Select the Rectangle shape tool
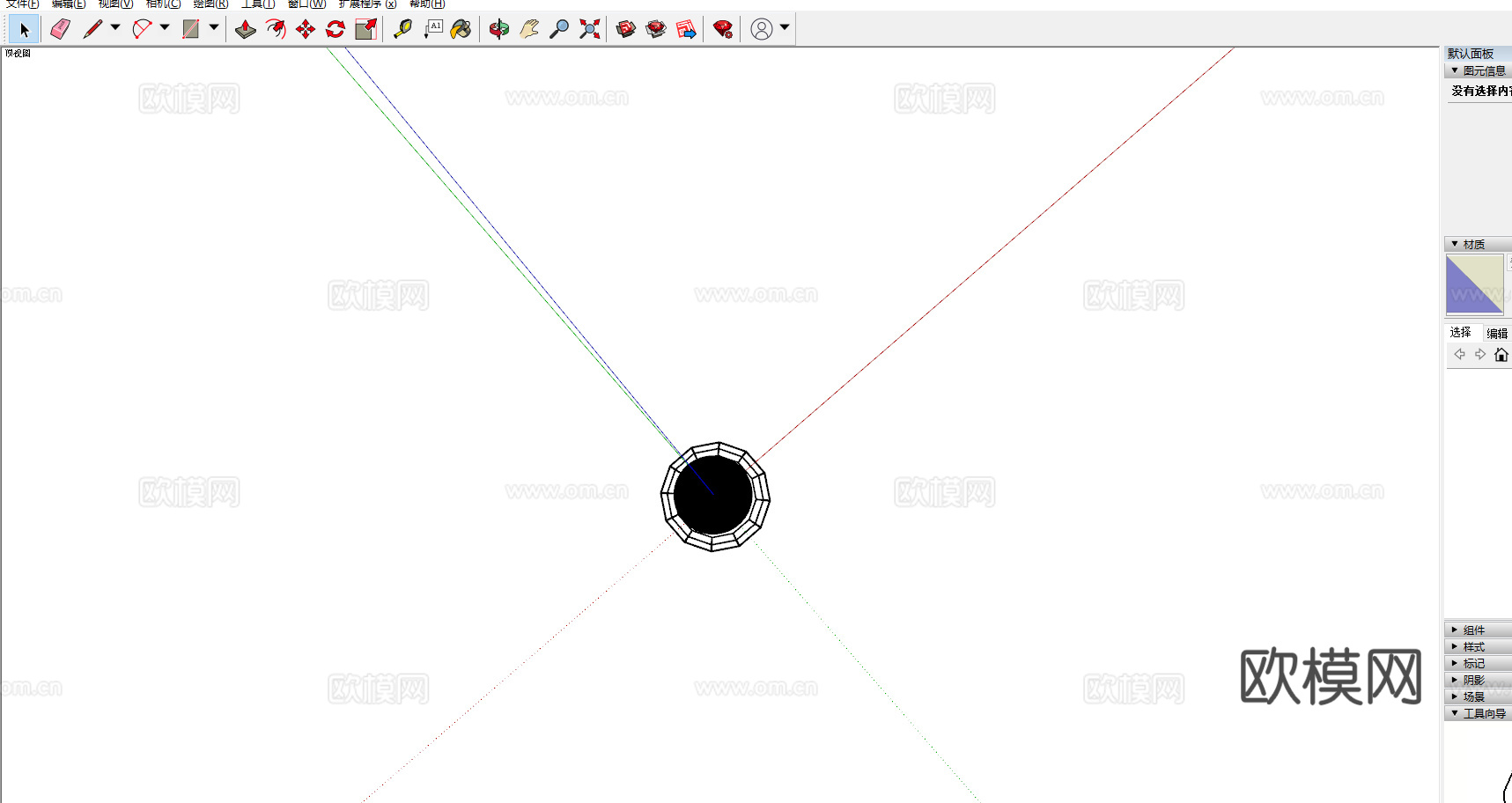The image size is (1512, 803). pos(191,29)
